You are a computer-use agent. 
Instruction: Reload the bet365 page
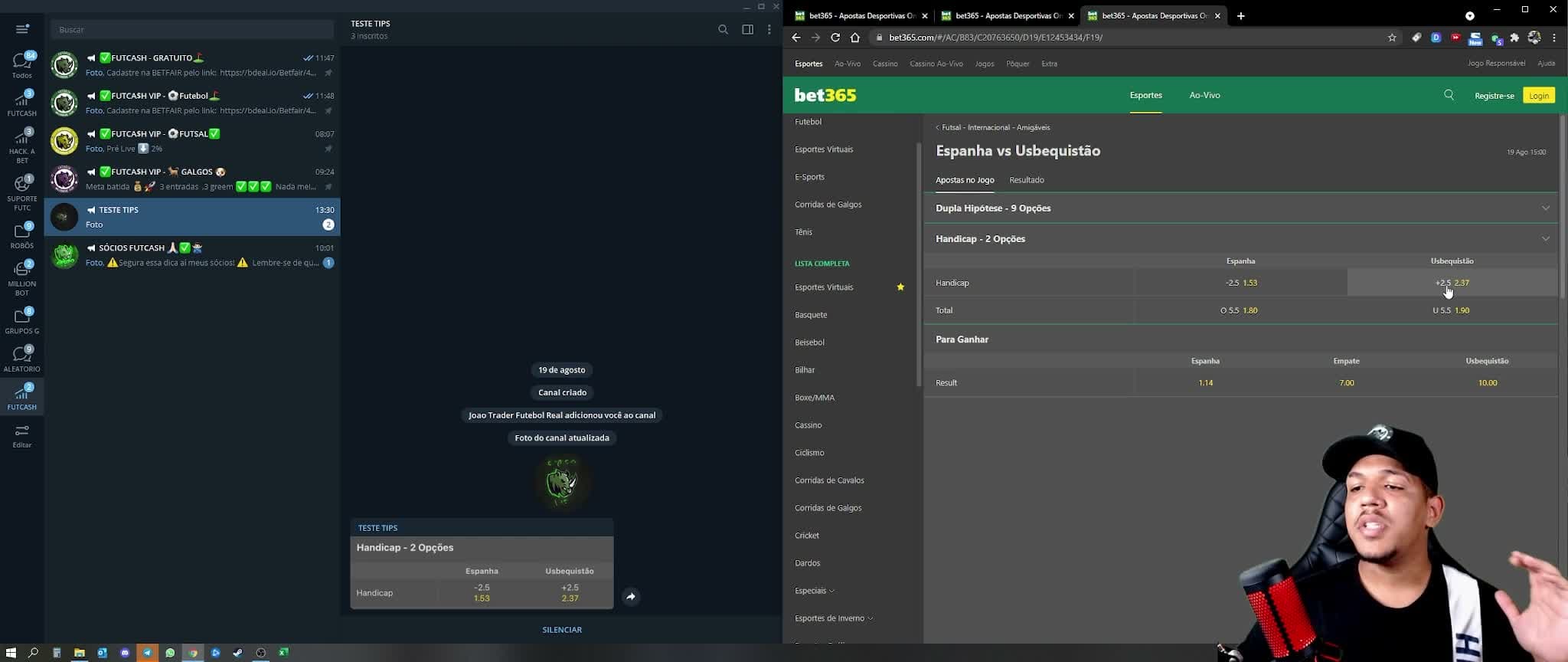835,37
